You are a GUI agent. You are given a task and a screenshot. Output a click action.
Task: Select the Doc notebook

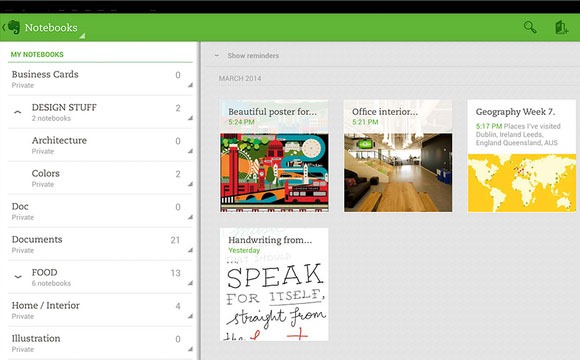100,211
